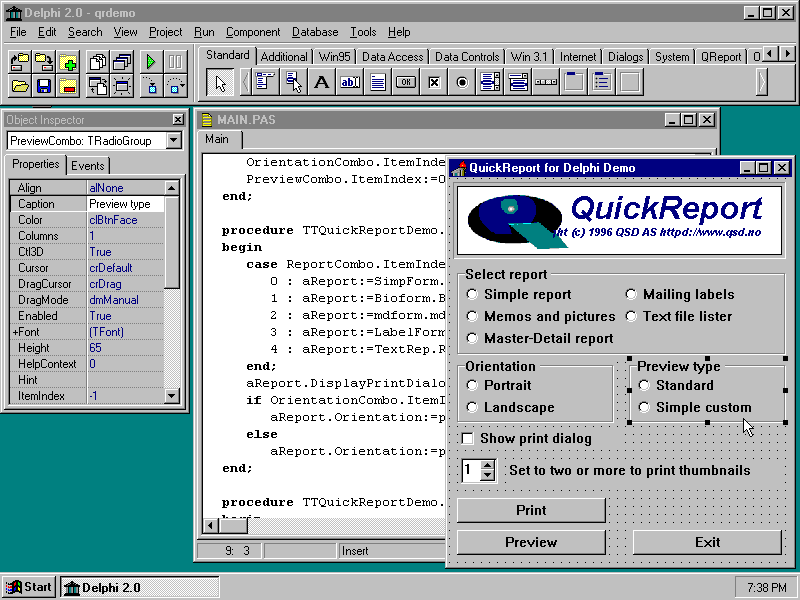Increase the thumbnails spinner value
The image size is (800, 600).
click(487, 465)
